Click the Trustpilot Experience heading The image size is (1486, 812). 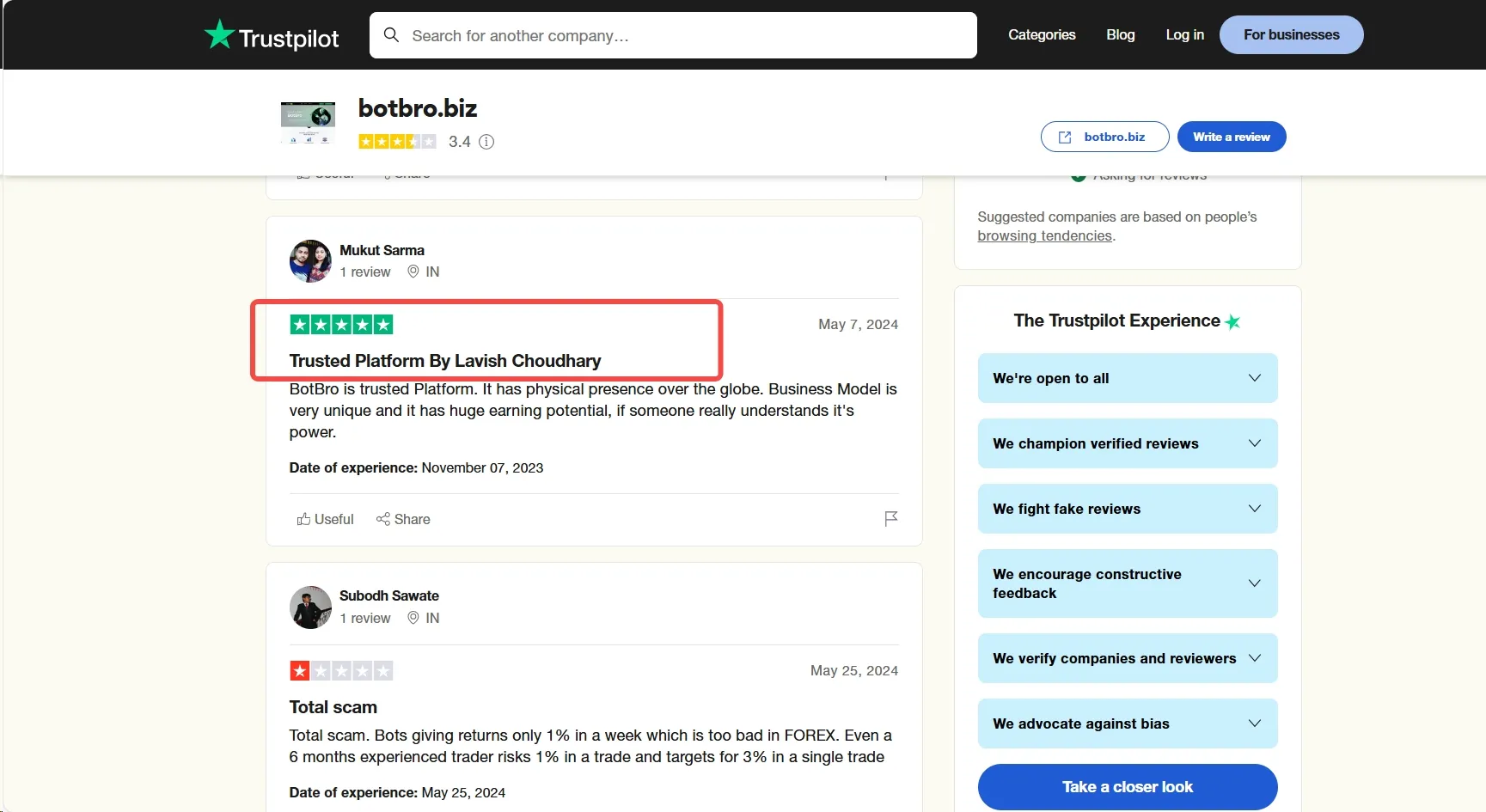point(1117,321)
